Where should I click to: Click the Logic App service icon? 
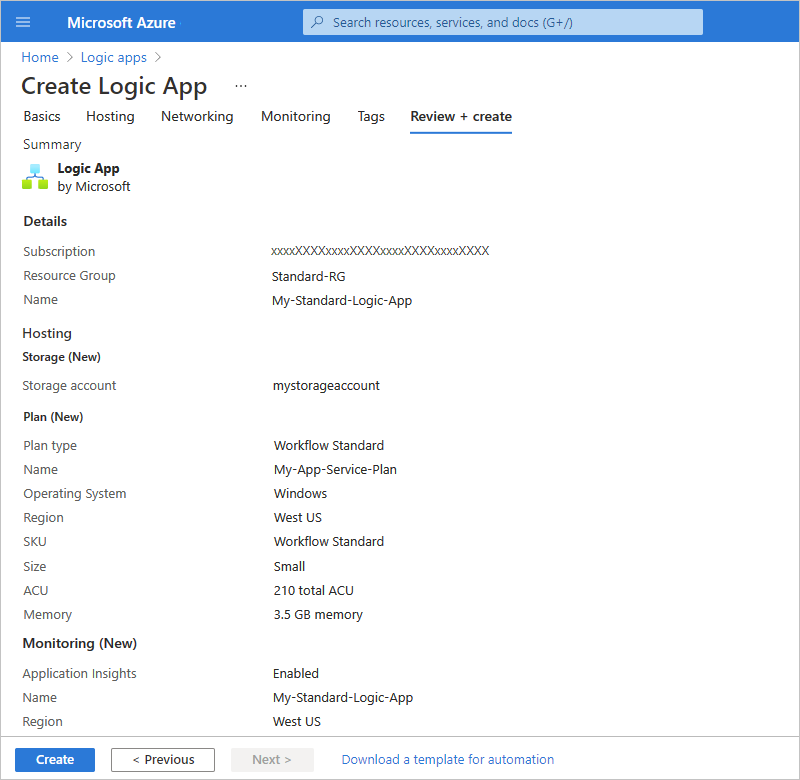coord(35,177)
